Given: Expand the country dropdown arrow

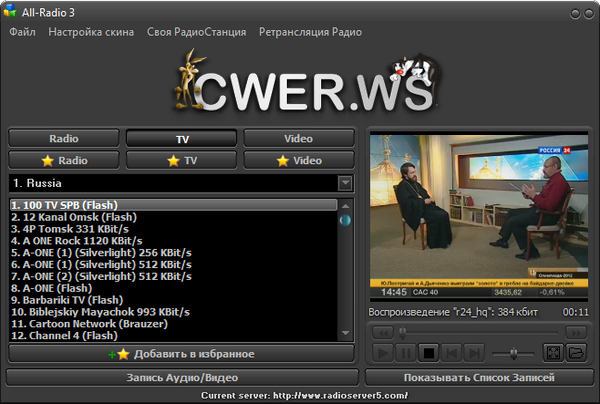Looking at the screenshot, I should point(345,183).
